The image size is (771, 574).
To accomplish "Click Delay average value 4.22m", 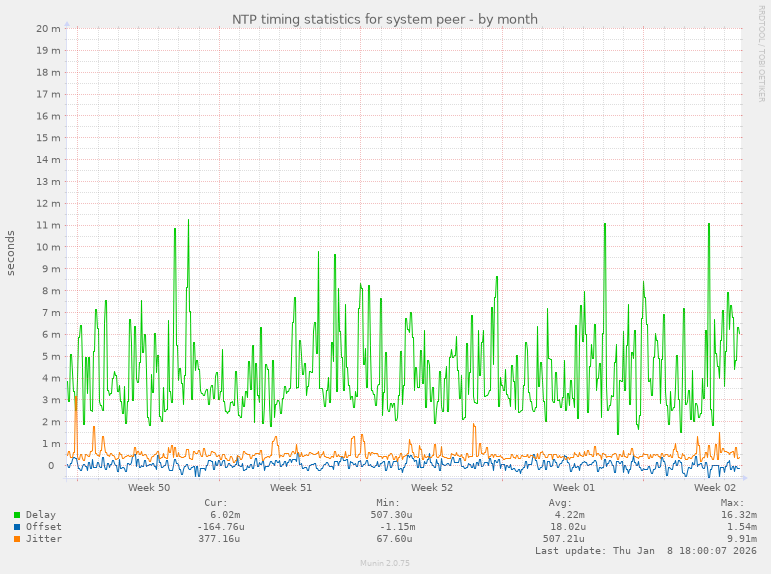I will pos(569,514).
